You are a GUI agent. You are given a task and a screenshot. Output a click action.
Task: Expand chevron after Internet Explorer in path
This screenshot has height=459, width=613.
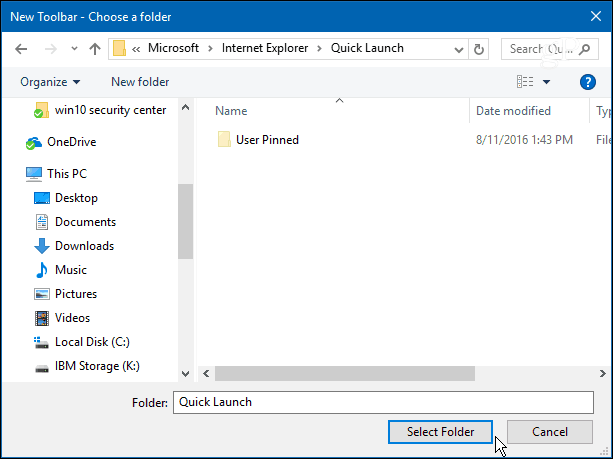(319, 49)
